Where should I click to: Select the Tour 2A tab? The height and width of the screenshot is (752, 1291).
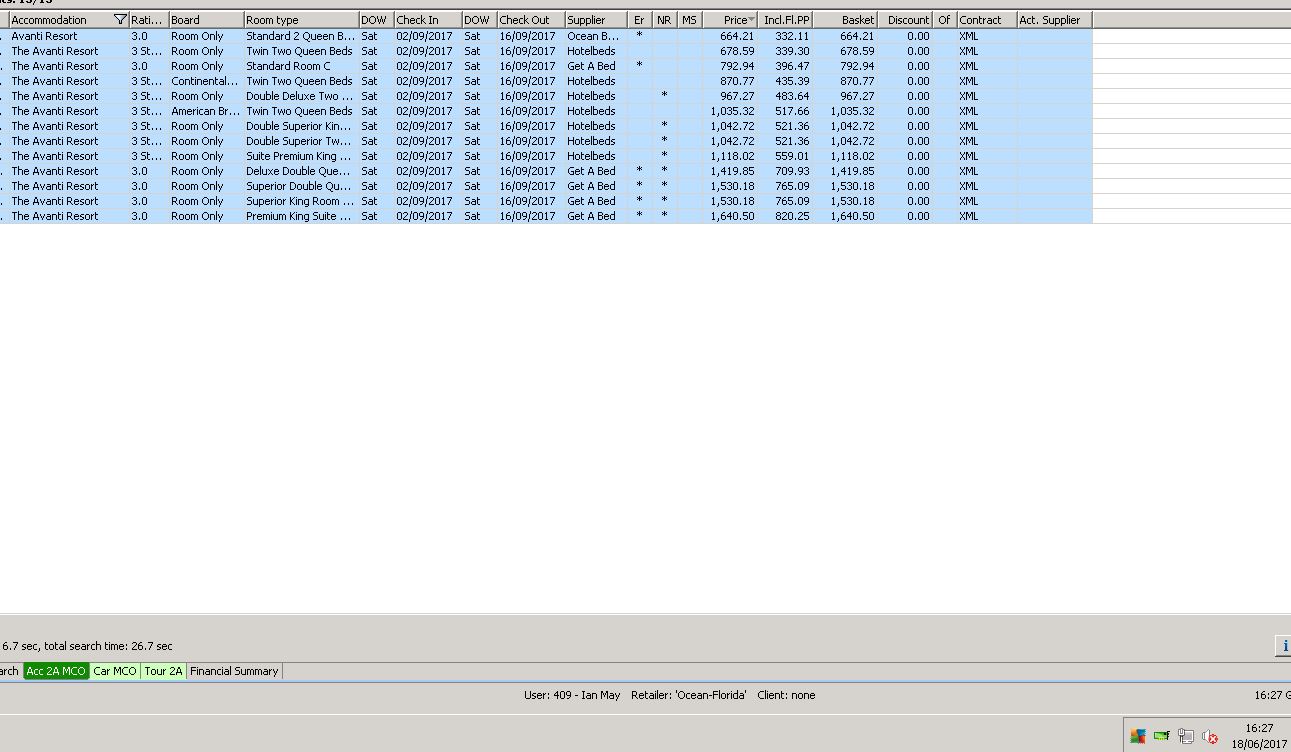[164, 671]
